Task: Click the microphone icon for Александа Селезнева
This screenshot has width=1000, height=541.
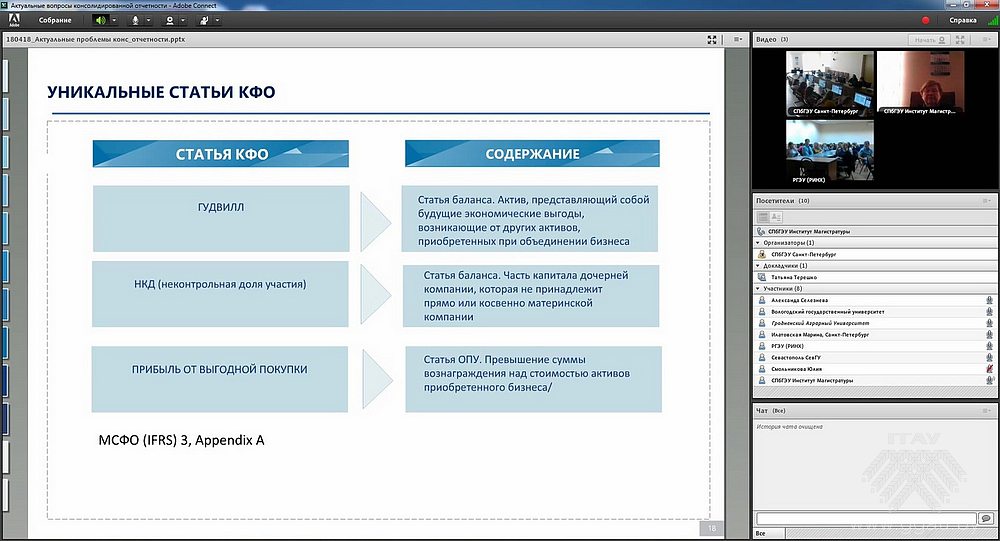Action: click(989, 300)
